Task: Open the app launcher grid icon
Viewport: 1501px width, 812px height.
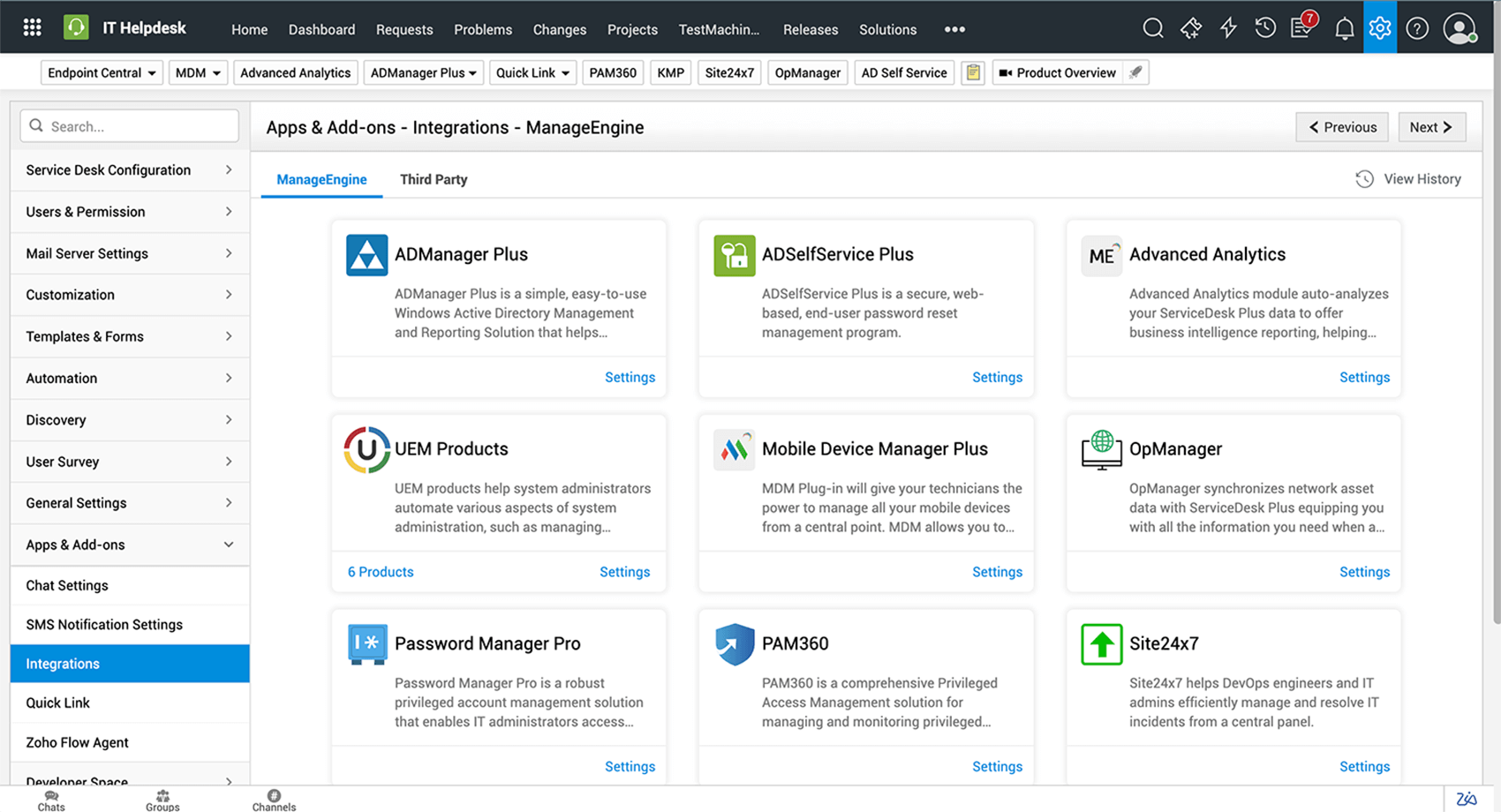Action: (33, 28)
